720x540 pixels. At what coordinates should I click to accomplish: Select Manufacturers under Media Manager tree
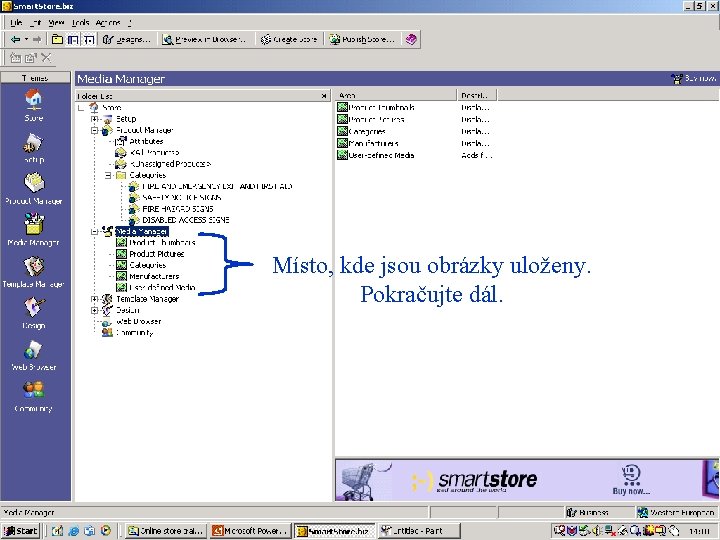coord(154,276)
